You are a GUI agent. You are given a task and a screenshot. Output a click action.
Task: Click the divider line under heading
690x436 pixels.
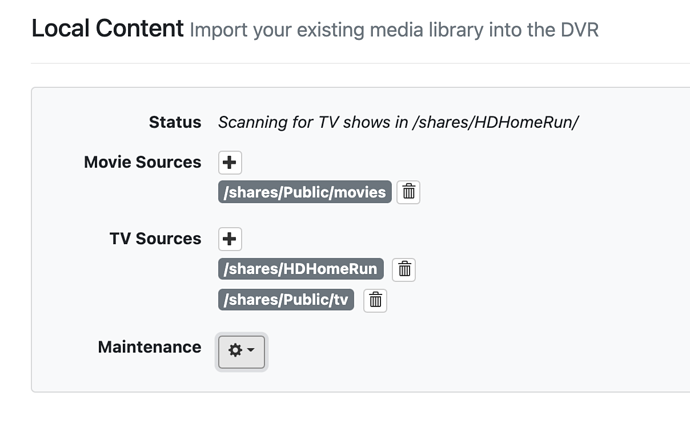pyautogui.click(x=360, y=63)
